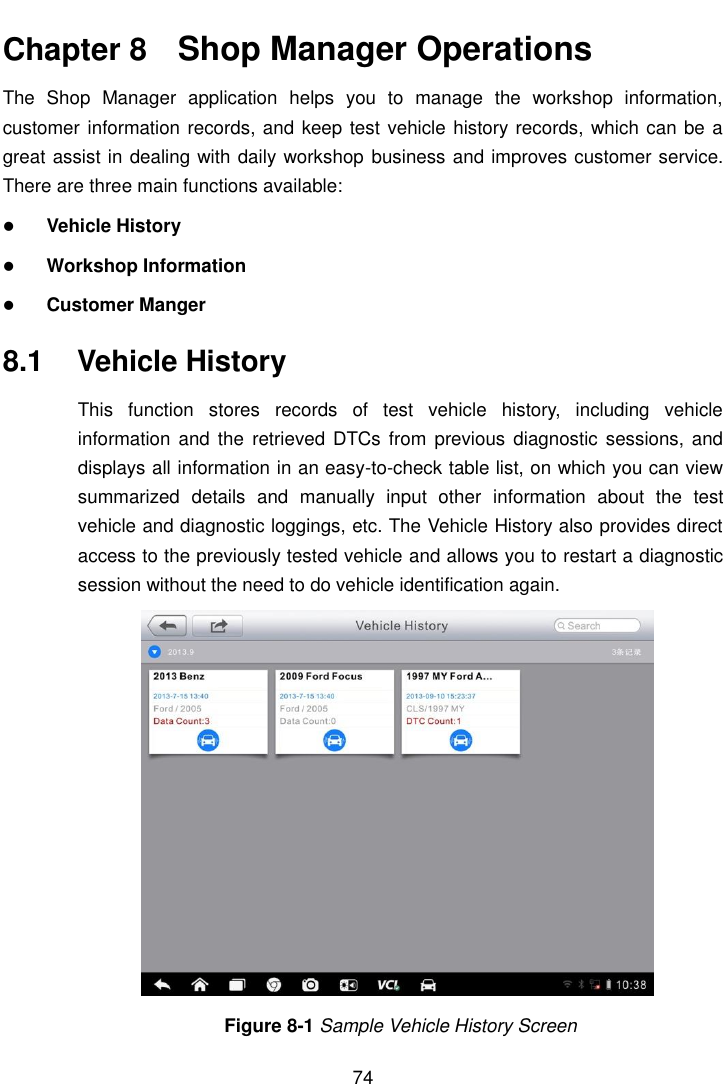The height and width of the screenshot is (1084, 726).
Task: Click the 'Customer Manger' bullet item
Action: click(126, 305)
